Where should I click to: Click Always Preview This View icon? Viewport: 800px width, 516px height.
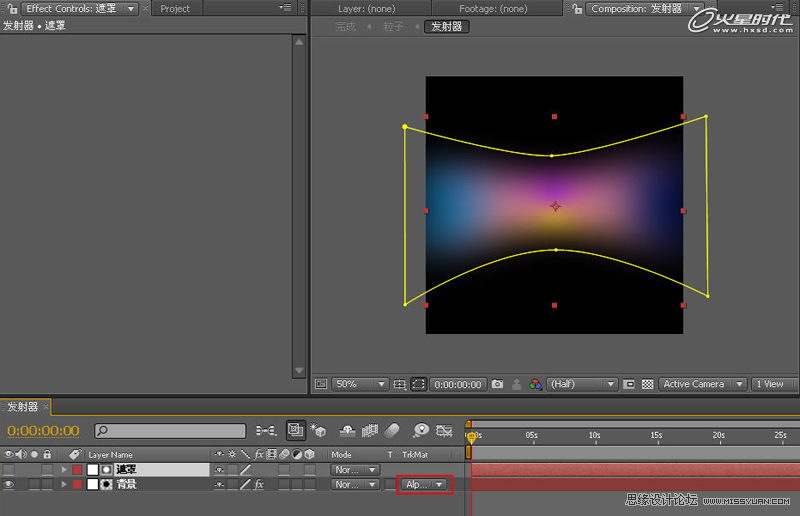(320, 384)
